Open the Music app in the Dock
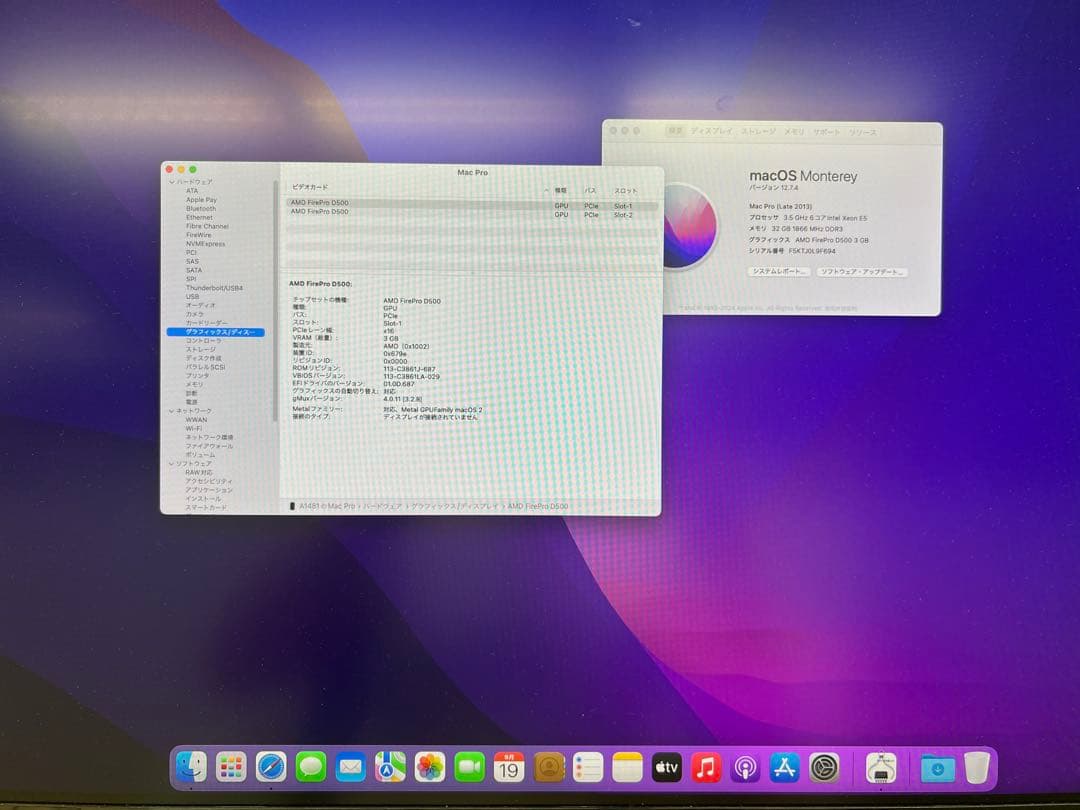Image resolution: width=1080 pixels, height=810 pixels. point(705,768)
